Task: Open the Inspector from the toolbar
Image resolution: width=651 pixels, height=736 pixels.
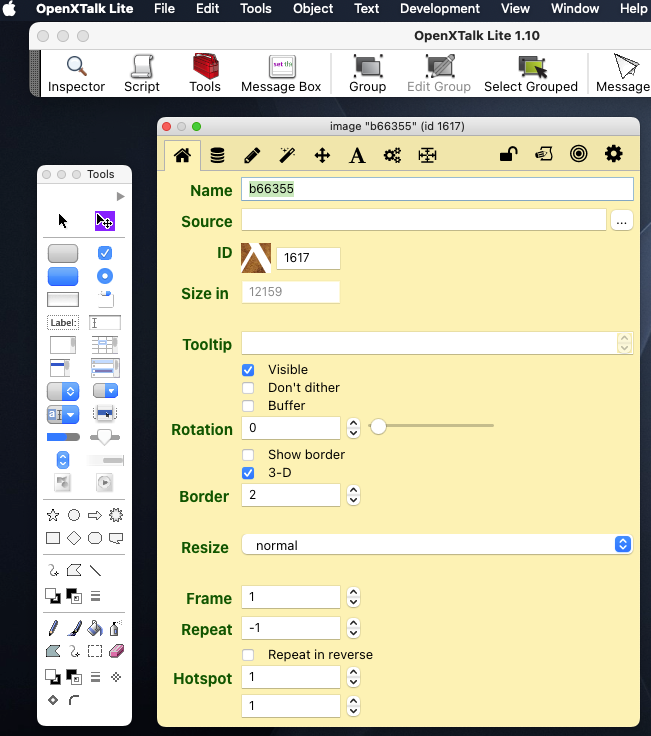Action: pos(76,74)
